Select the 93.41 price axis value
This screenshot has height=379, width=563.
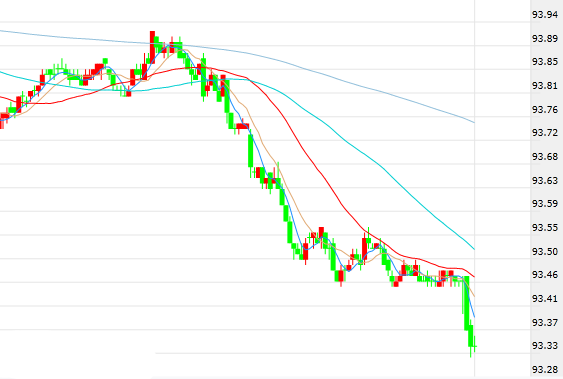tap(545, 298)
